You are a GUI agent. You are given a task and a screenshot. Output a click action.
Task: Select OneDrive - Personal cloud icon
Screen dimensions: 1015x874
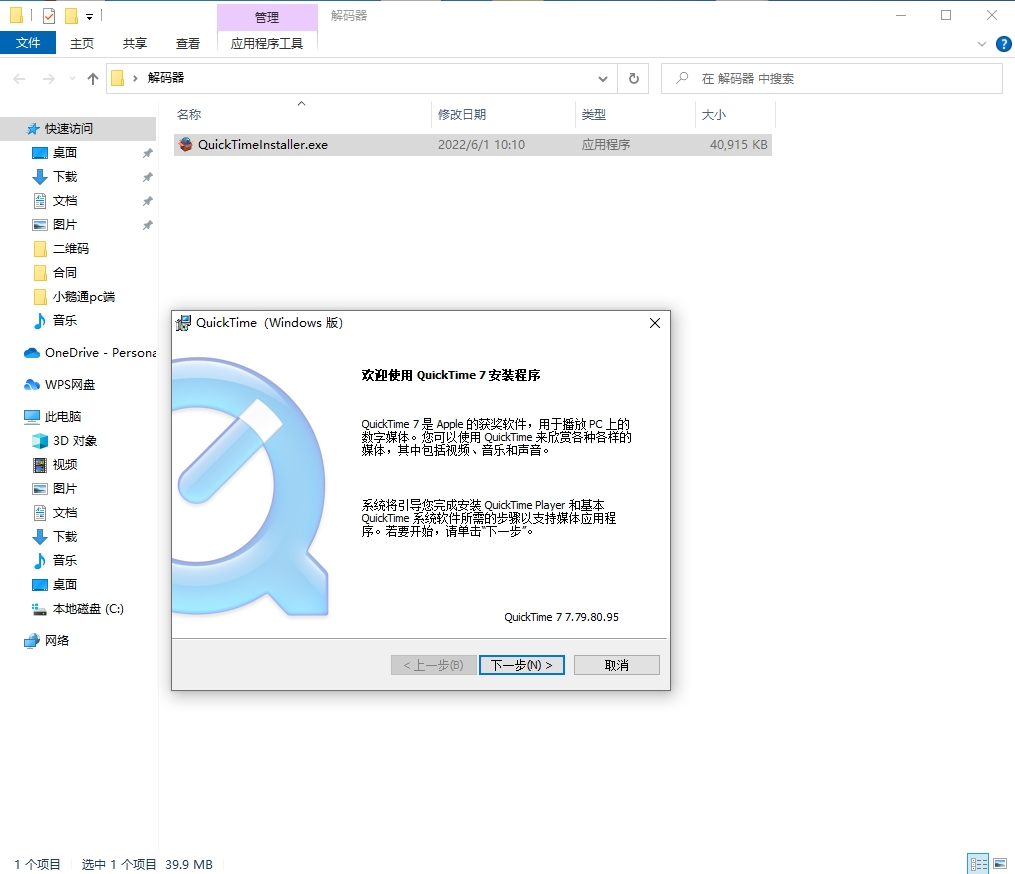coord(32,353)
